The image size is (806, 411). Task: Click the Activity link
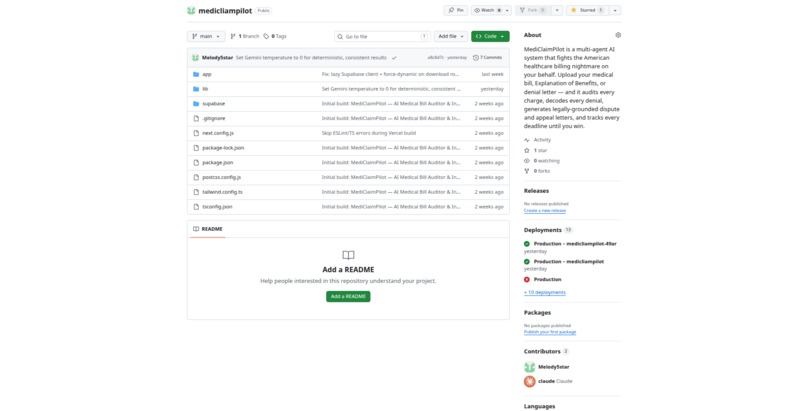click(542, 140)
